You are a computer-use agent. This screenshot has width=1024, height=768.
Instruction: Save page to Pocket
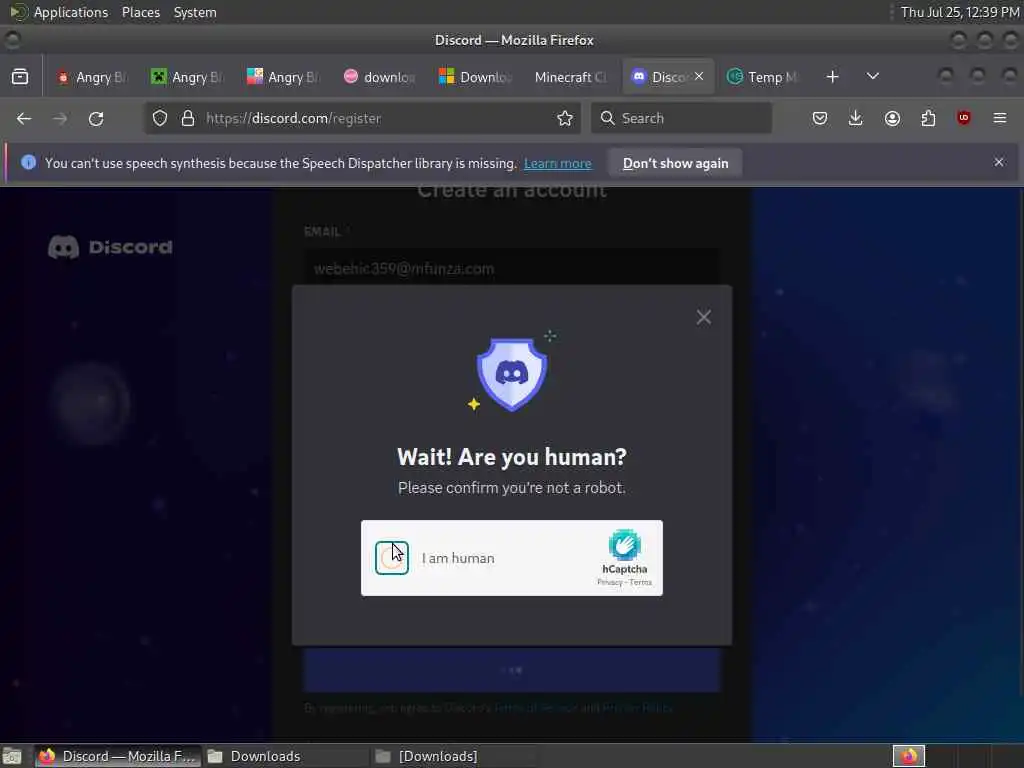click(820, 118)
